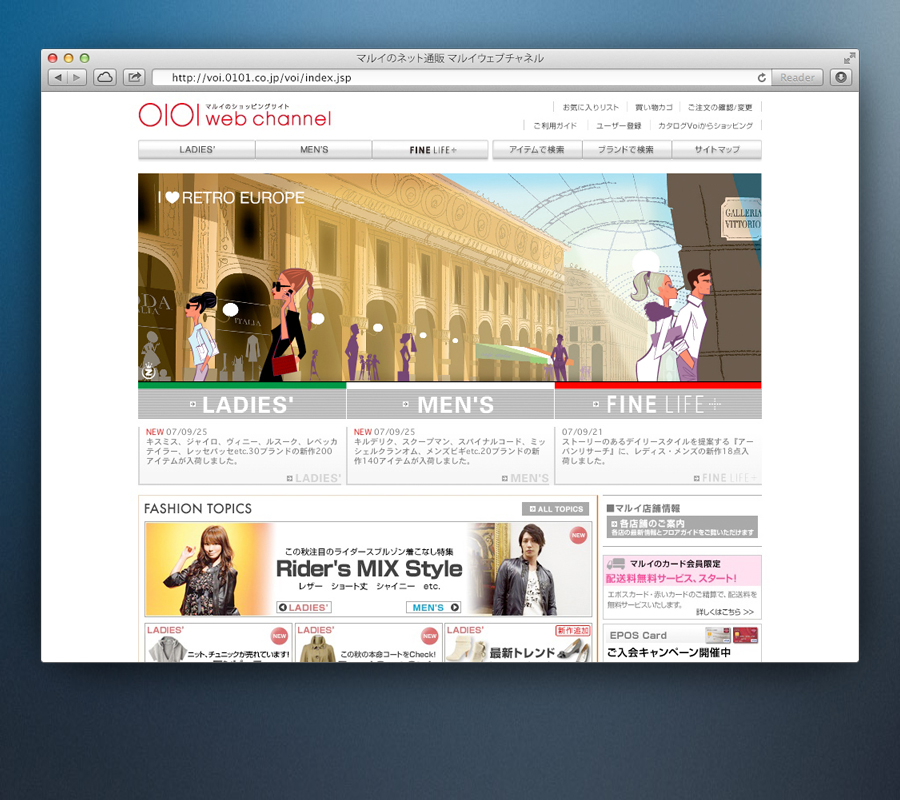Click the Safari back arrow button
The height and width of the screenshot is (800, 900).
pos(57,77)
